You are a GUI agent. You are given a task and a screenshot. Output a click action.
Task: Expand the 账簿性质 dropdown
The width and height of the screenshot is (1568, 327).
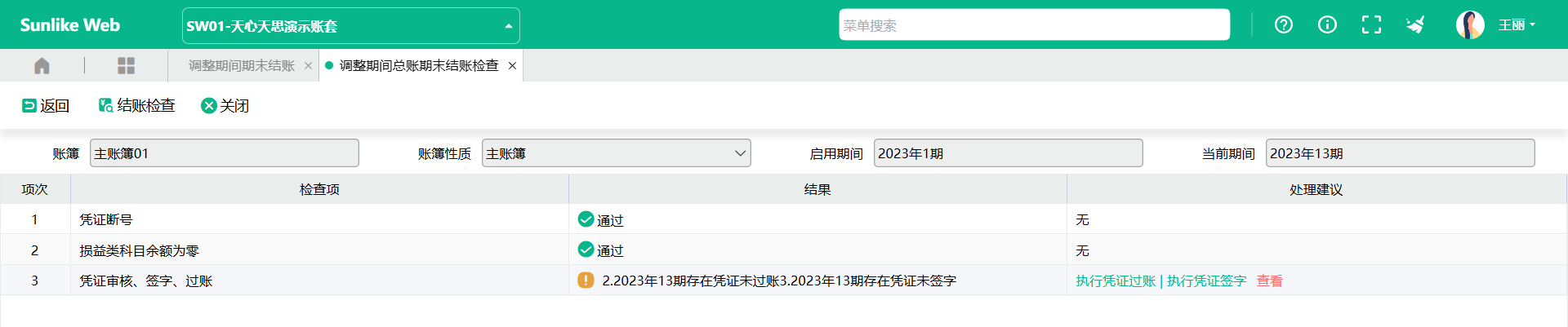[x=616, y=153]
